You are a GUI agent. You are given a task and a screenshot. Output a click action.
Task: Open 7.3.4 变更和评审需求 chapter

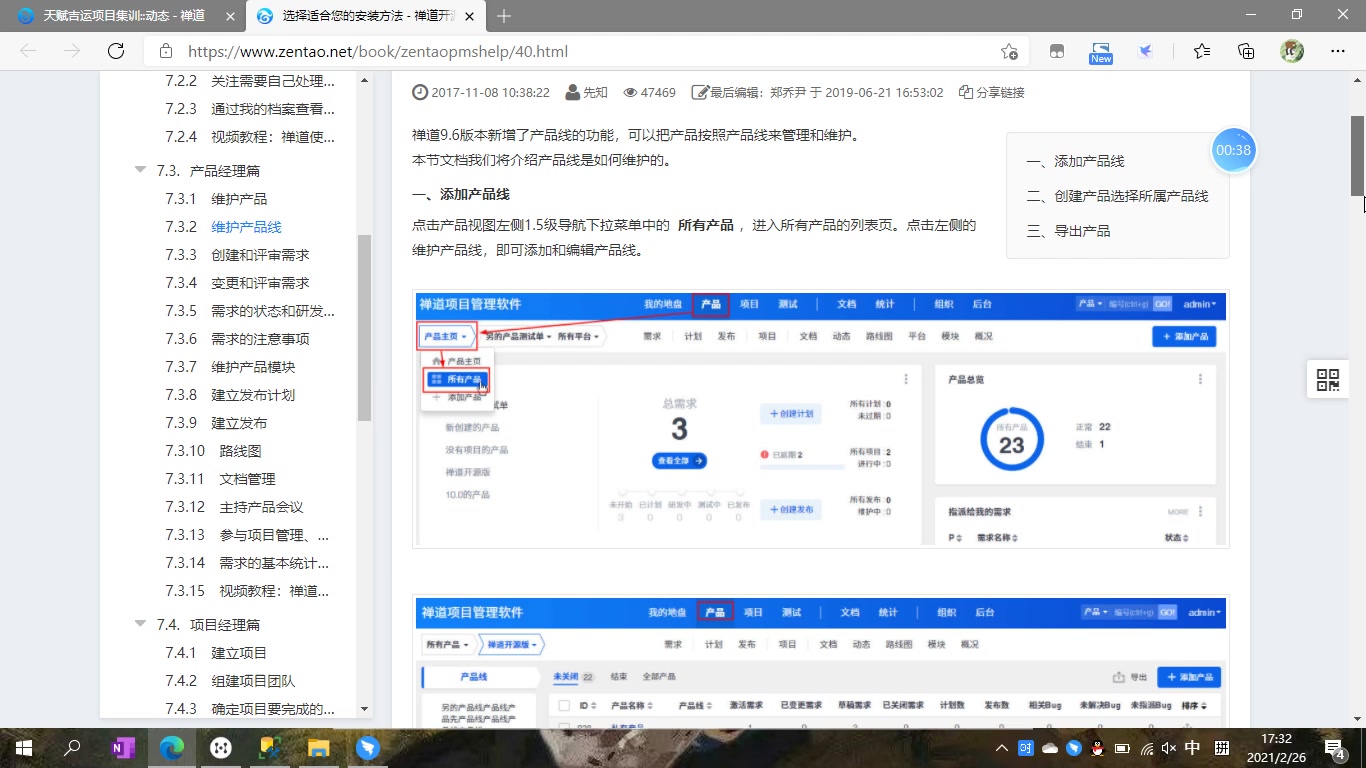(x=237, y=283)
